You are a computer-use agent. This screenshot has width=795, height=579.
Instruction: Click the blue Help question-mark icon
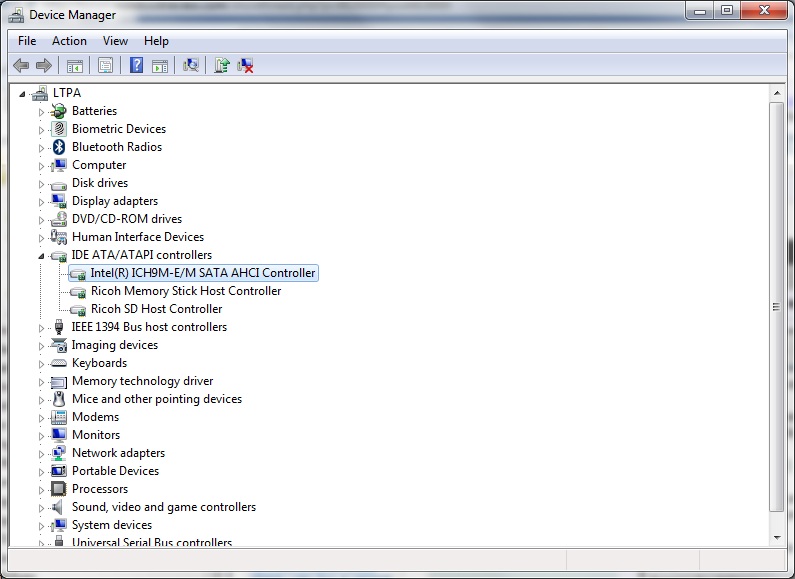click(136, 65)
